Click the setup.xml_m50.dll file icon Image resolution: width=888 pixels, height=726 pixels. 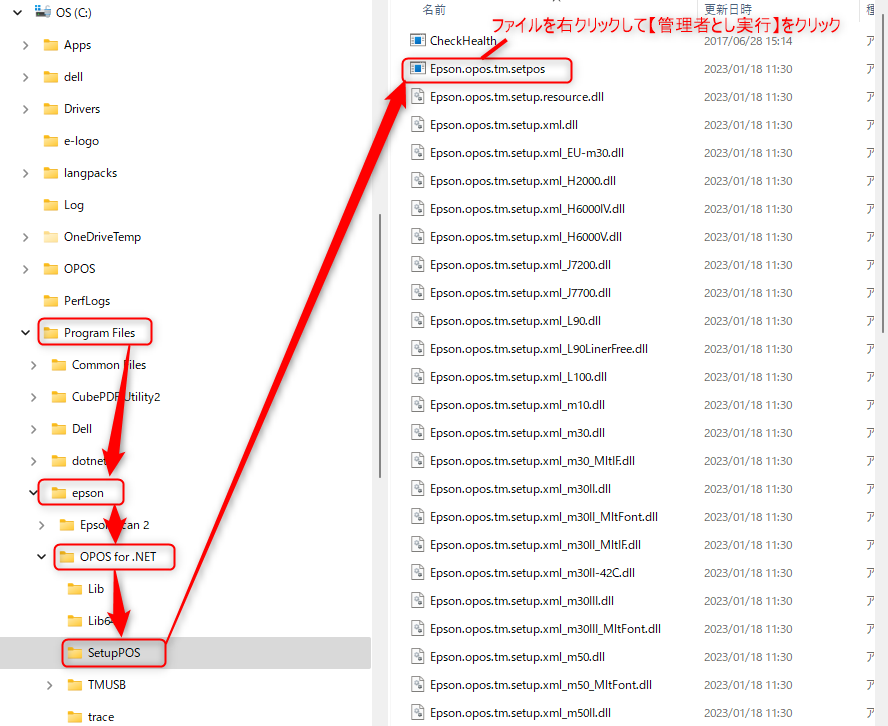[x=417, y=656]
